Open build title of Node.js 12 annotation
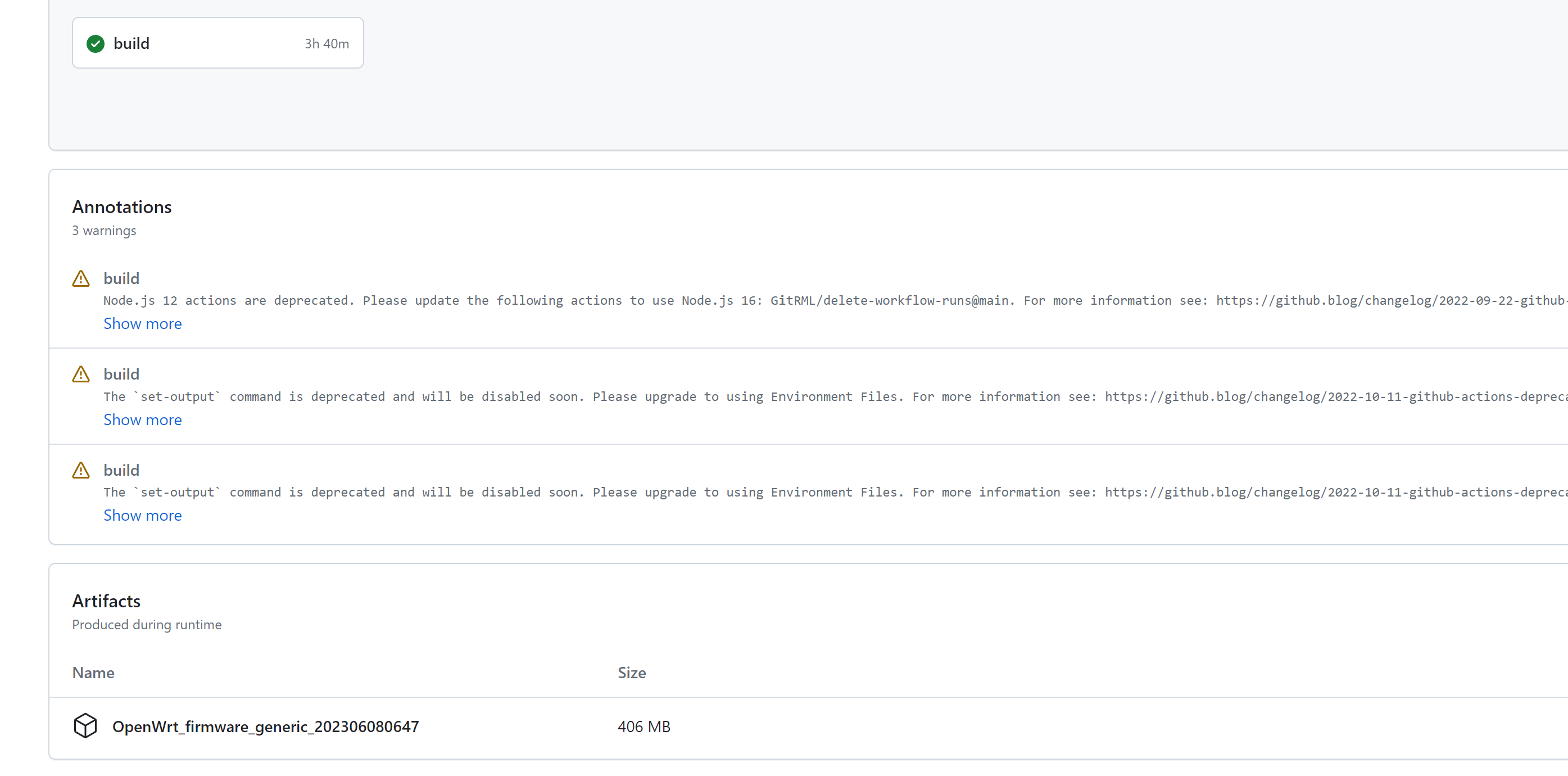Image resolution: width=1568 pixels, height=776 pixels. 121,278
